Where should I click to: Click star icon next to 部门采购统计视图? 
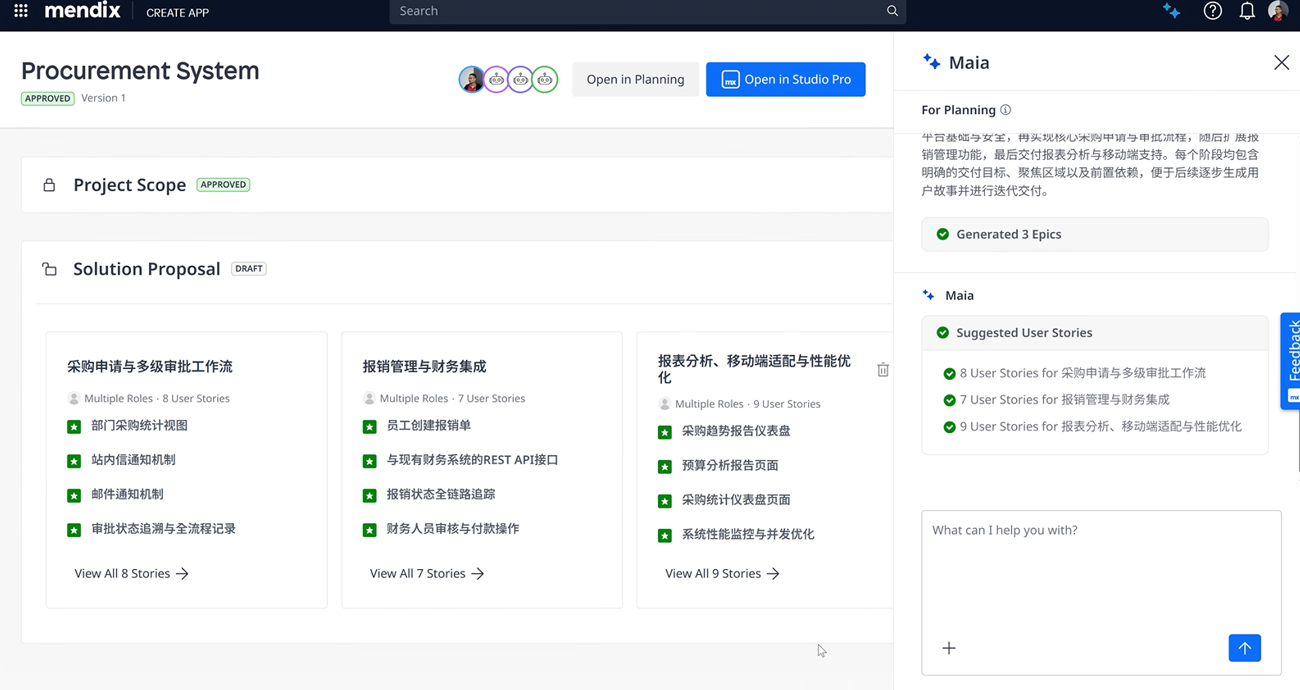click(74, 427)
